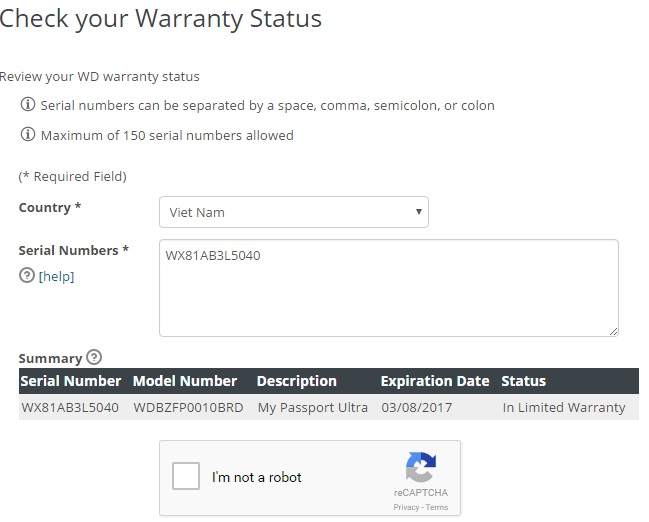Click the In Limited Warranty status cell

(x=564, y=407)
